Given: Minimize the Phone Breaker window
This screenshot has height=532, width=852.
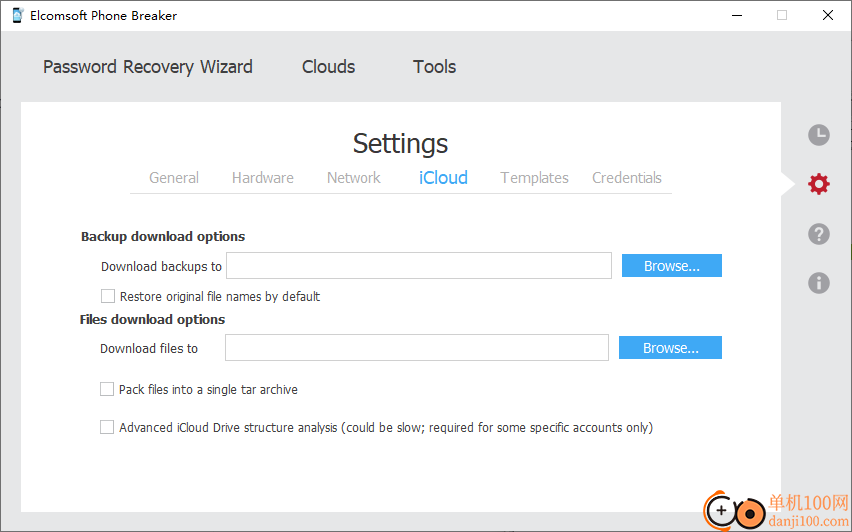Looking at the screenshot, I should click(x=737, y=15).
